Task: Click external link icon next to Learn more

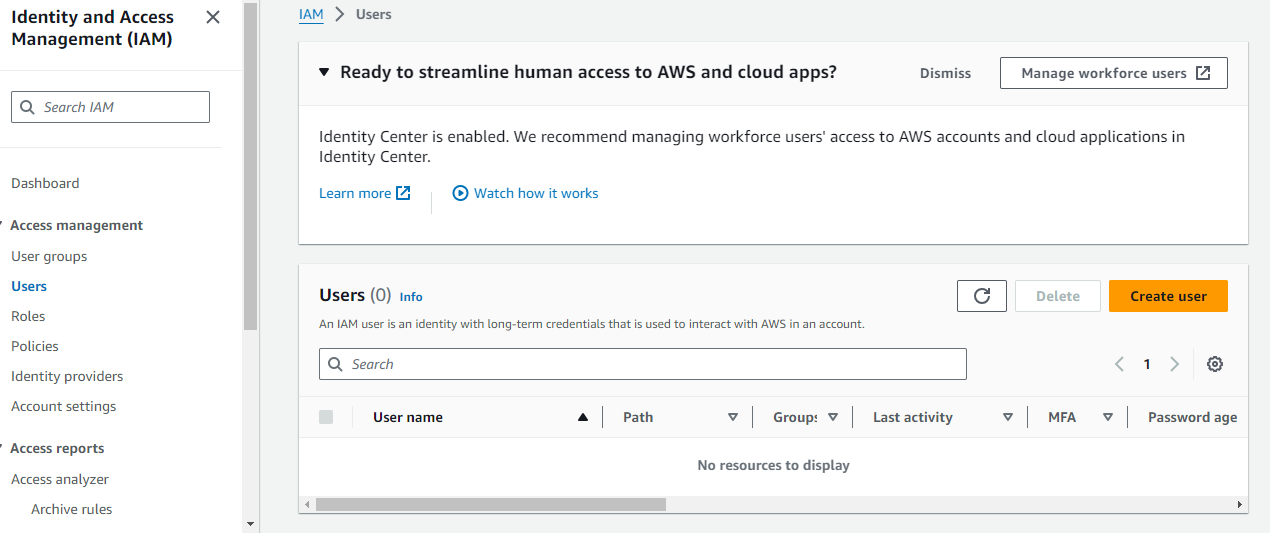Action: tap(403, 193)
